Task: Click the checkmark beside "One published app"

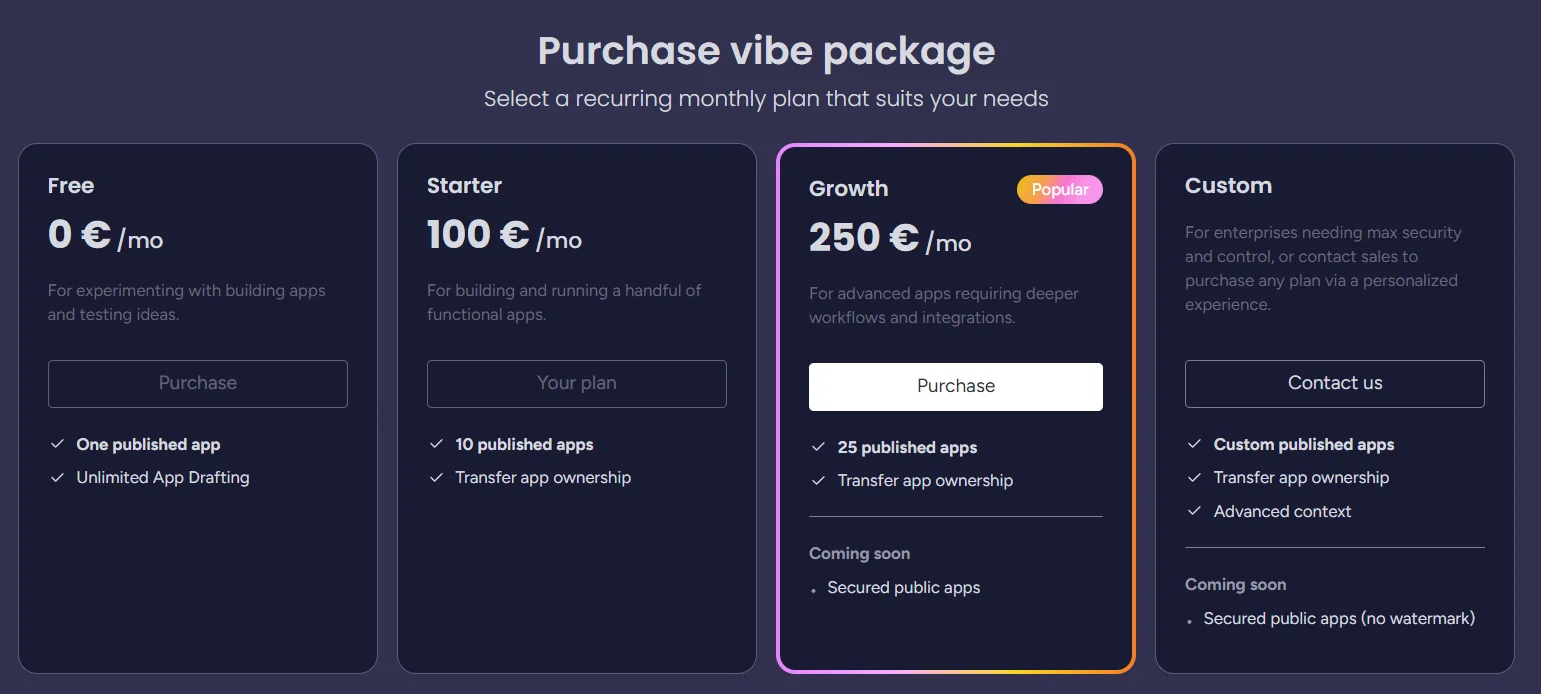Action: 57,444
